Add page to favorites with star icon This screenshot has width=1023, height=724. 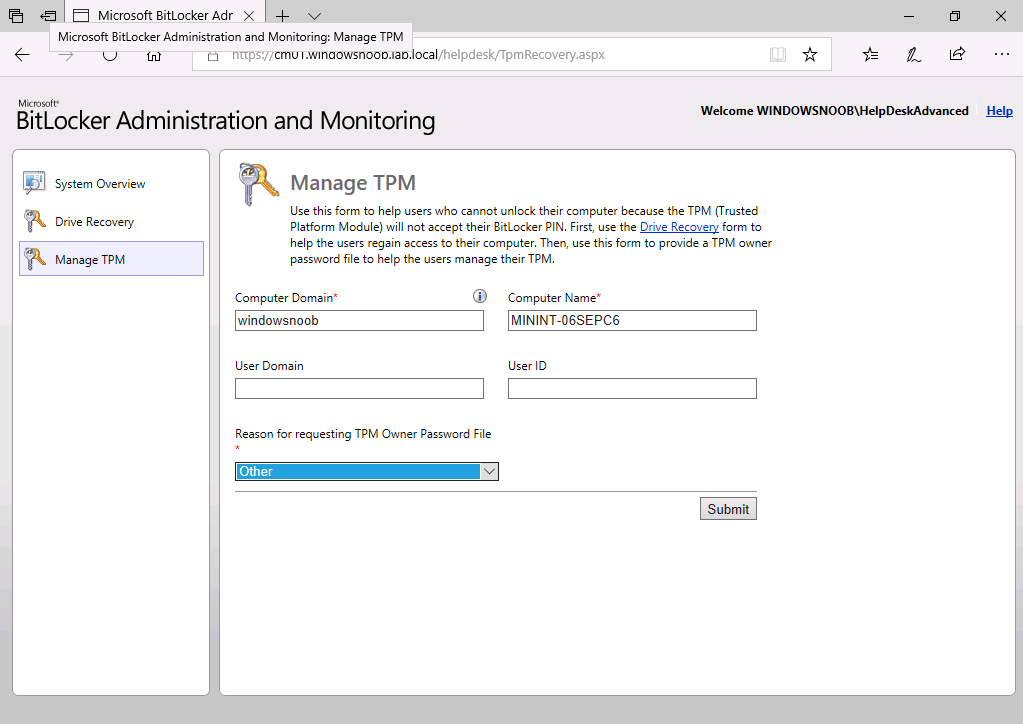tap(810, 55)
